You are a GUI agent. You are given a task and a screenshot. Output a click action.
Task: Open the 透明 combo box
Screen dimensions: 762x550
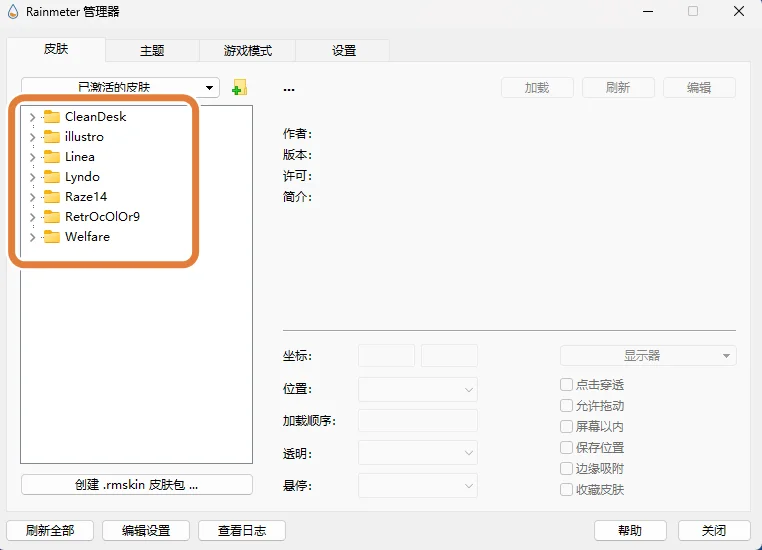click(x=418, y=453)
